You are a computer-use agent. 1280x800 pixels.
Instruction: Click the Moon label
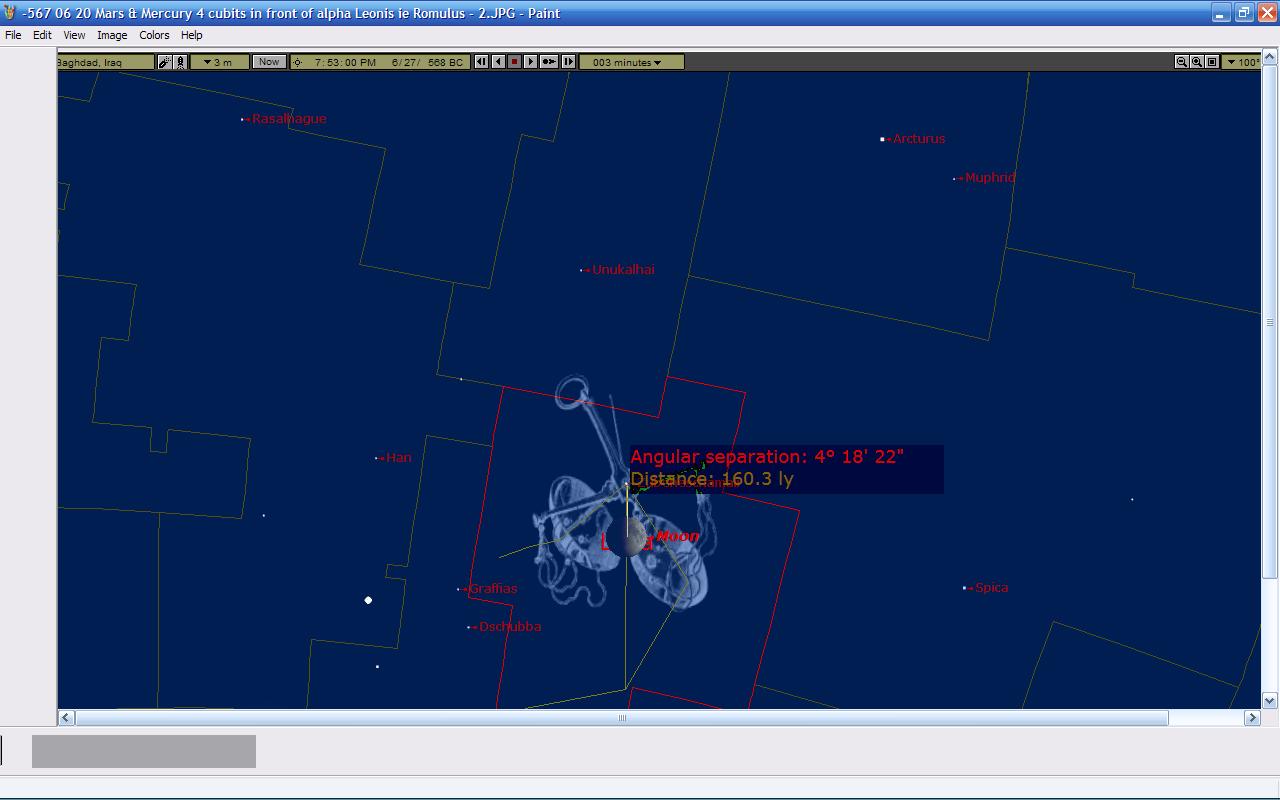pos(677,537)
